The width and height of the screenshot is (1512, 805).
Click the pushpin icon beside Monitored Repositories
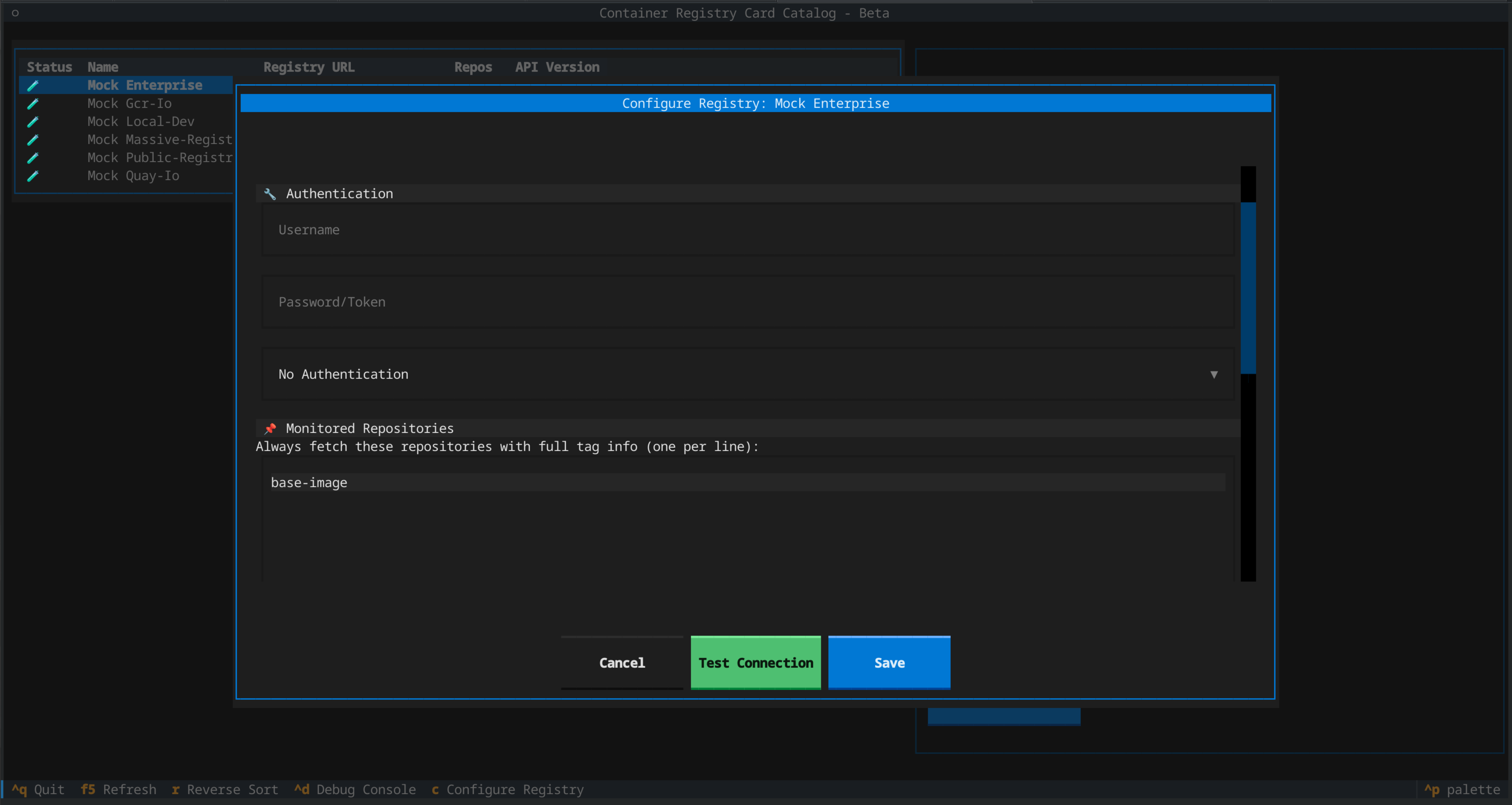click(x=270, y=428)
